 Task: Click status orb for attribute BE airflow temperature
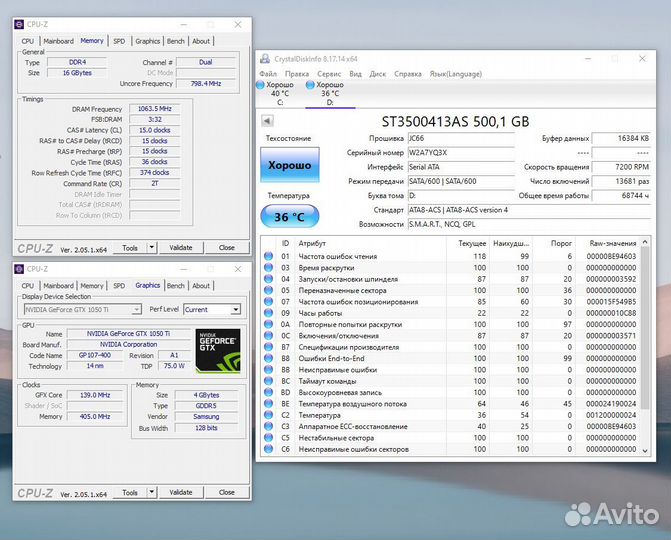click(x=268, y=404)
